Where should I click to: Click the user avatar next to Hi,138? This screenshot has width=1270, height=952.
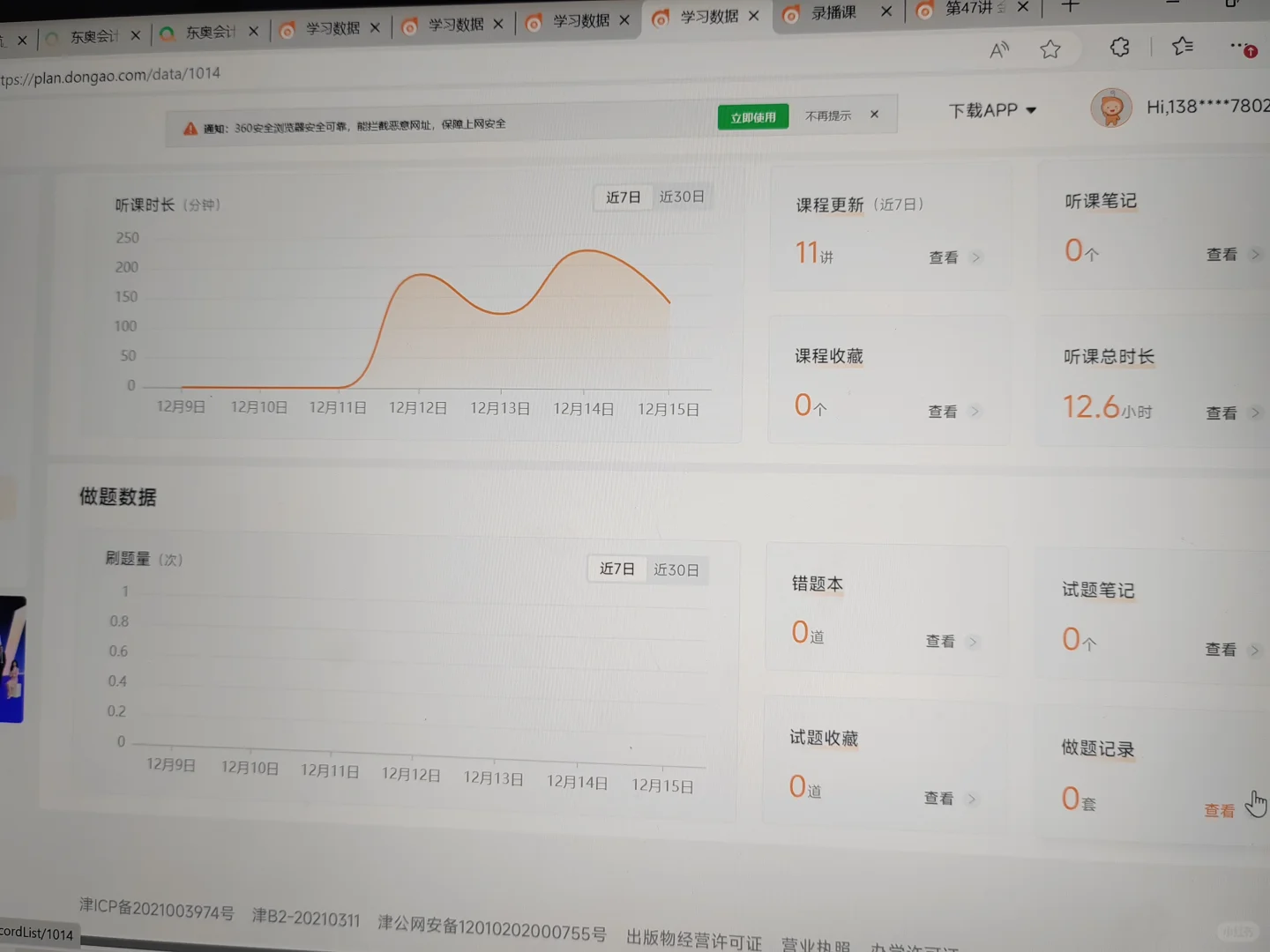click(x=1111, y=108)
